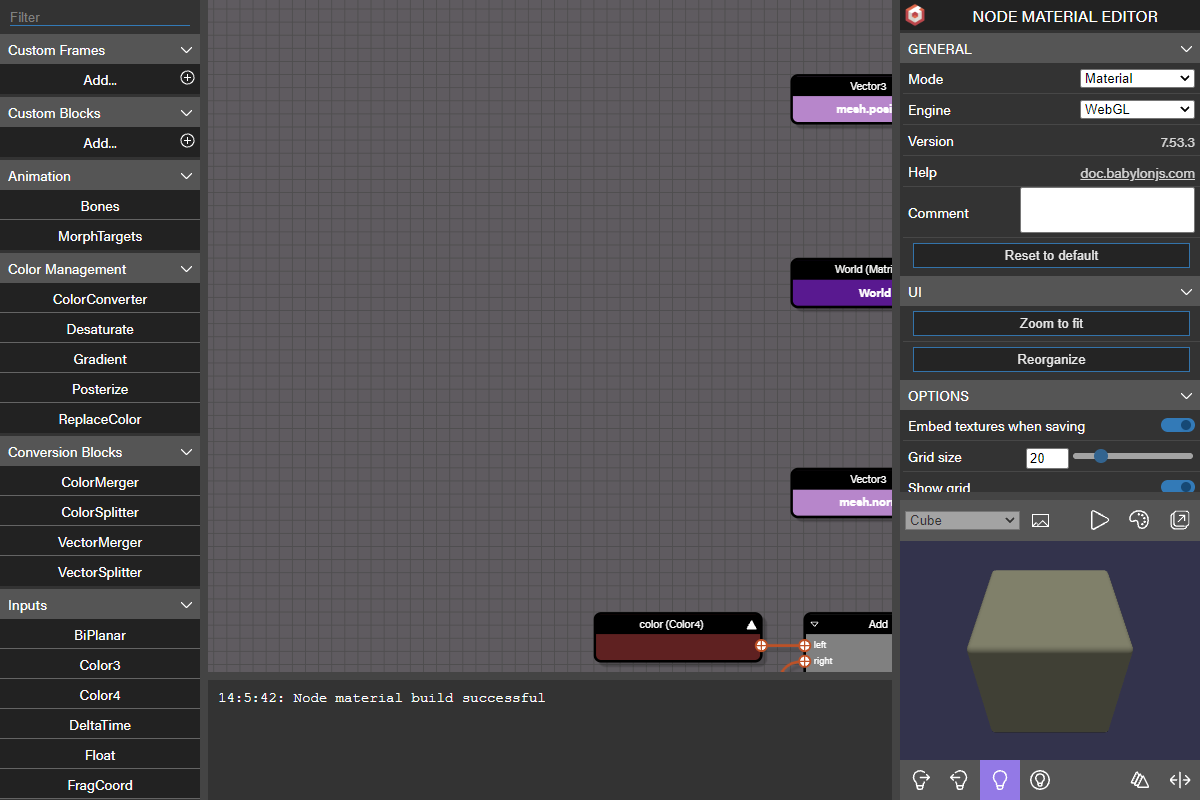1200x800 pixels.
Task: Select the Gradient block in list
Action: [100, 359]
